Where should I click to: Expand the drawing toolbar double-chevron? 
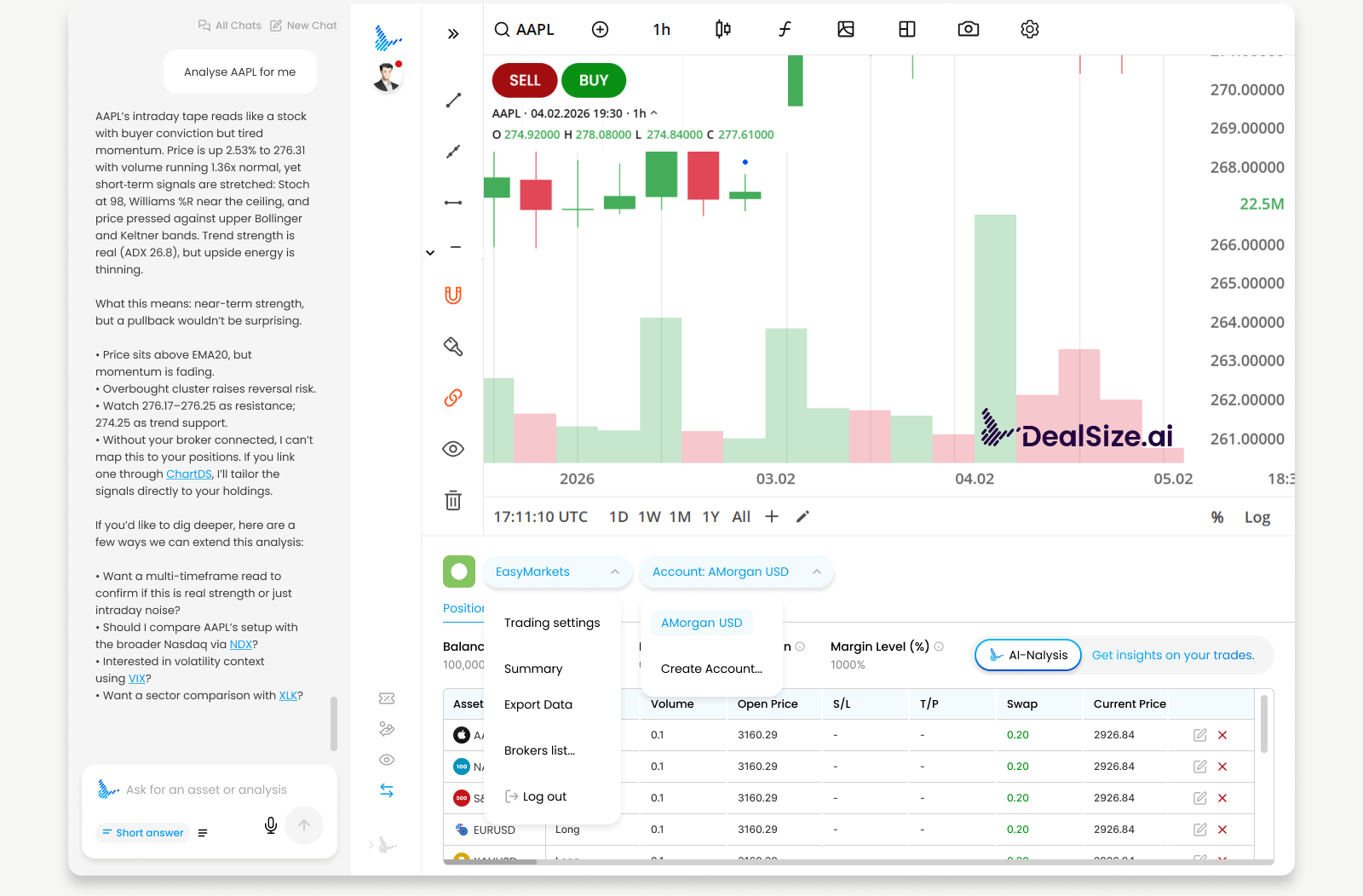click(x=453, y=34)
